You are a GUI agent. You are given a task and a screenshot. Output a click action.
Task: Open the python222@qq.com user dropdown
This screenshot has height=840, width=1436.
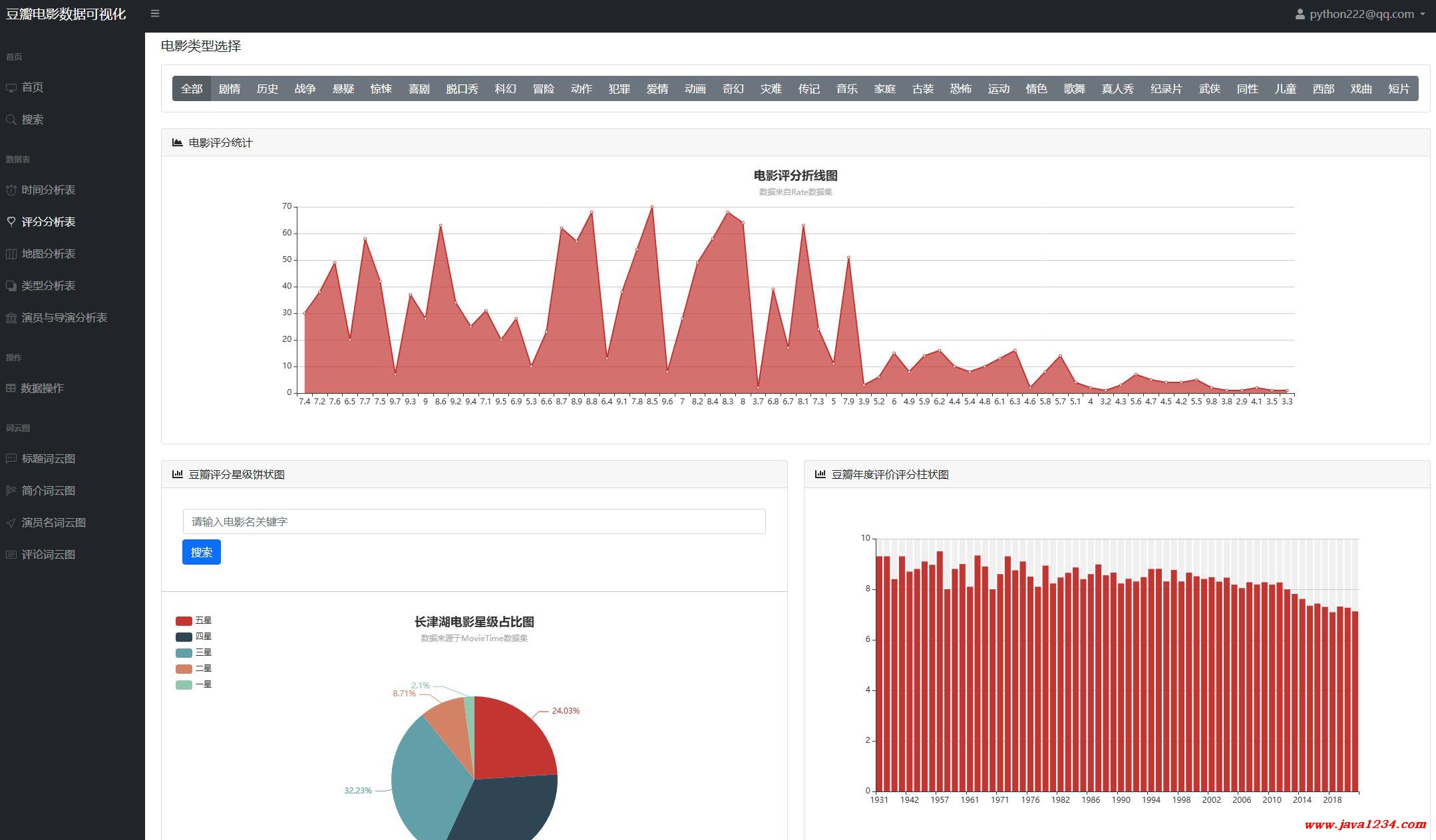[1360, 14]
